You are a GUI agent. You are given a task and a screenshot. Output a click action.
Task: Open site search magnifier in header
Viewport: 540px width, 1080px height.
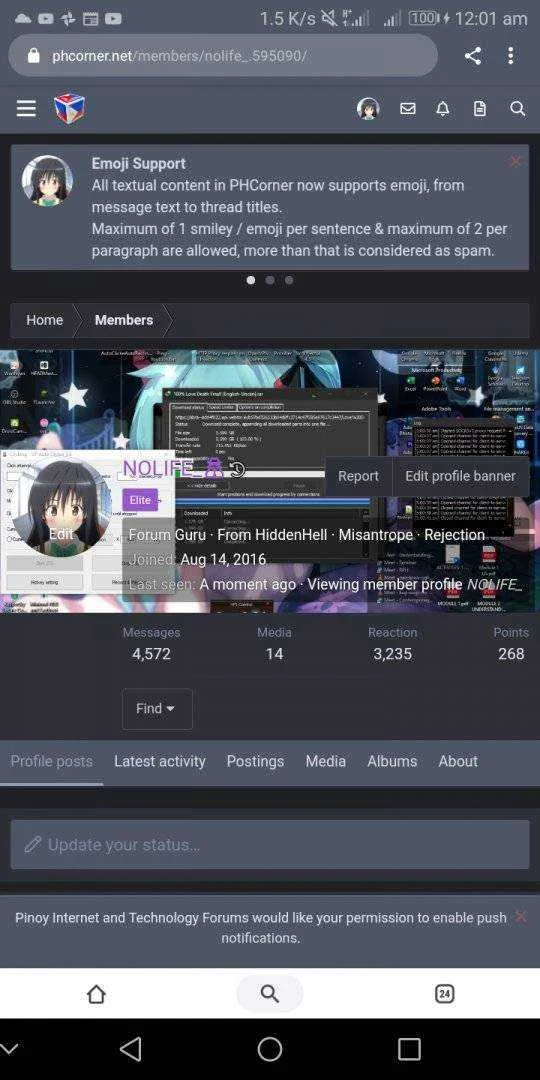coord(517,108)
